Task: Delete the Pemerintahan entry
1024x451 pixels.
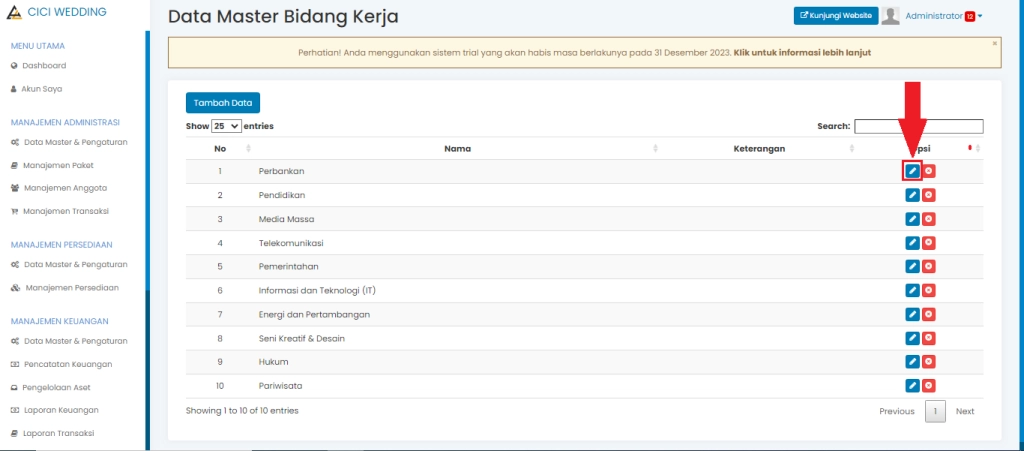Action: tap(929, 266)
